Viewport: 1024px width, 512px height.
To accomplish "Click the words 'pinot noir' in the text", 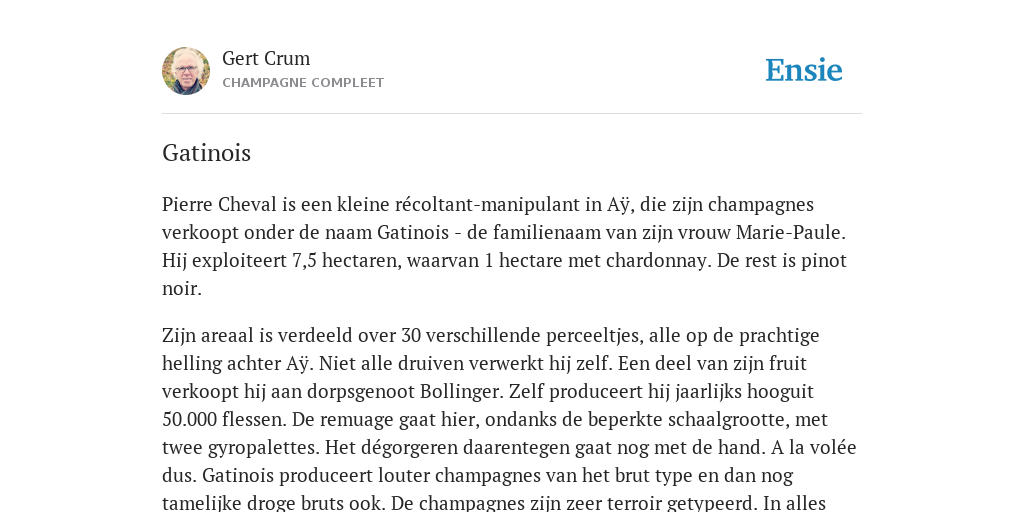I will [824, 261].
